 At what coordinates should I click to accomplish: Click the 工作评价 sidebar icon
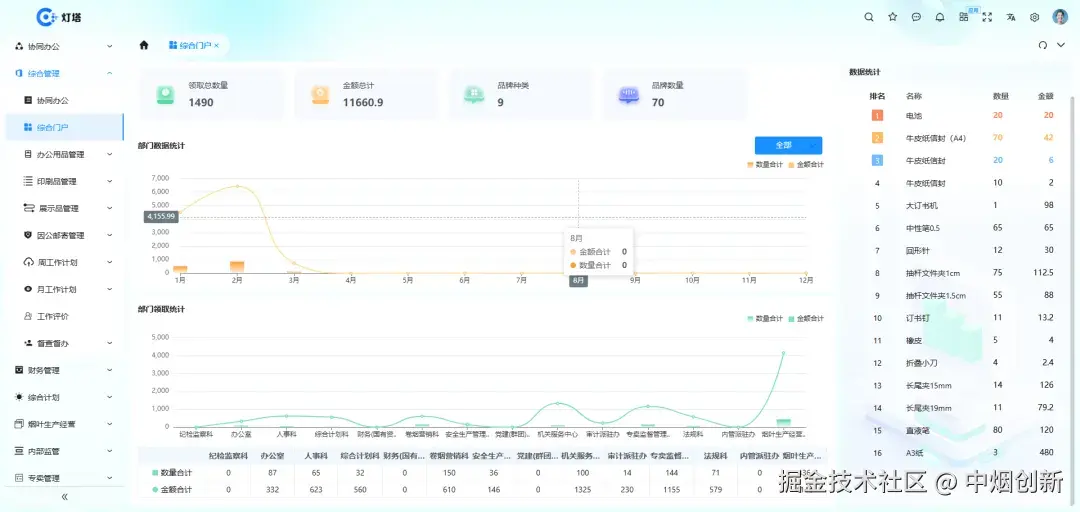point(28,316)
